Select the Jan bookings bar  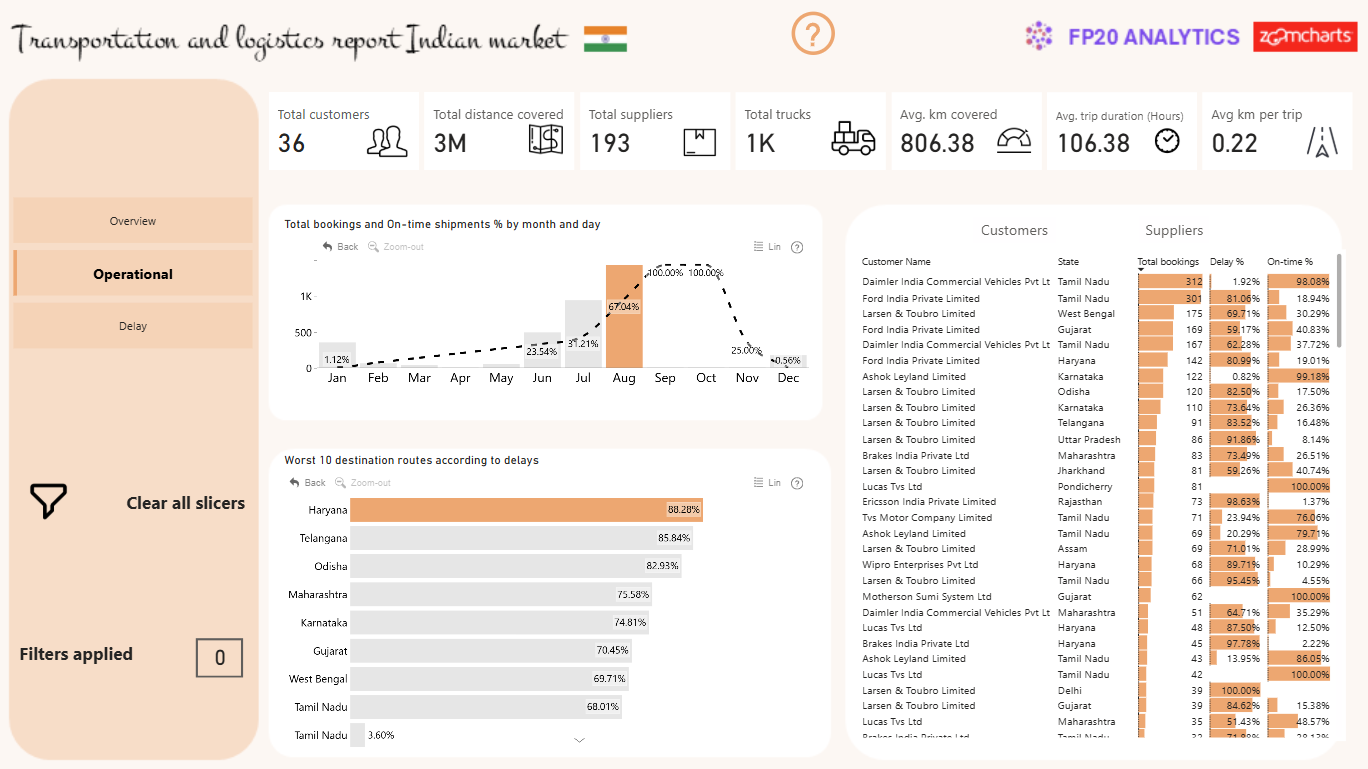[337, 355]
